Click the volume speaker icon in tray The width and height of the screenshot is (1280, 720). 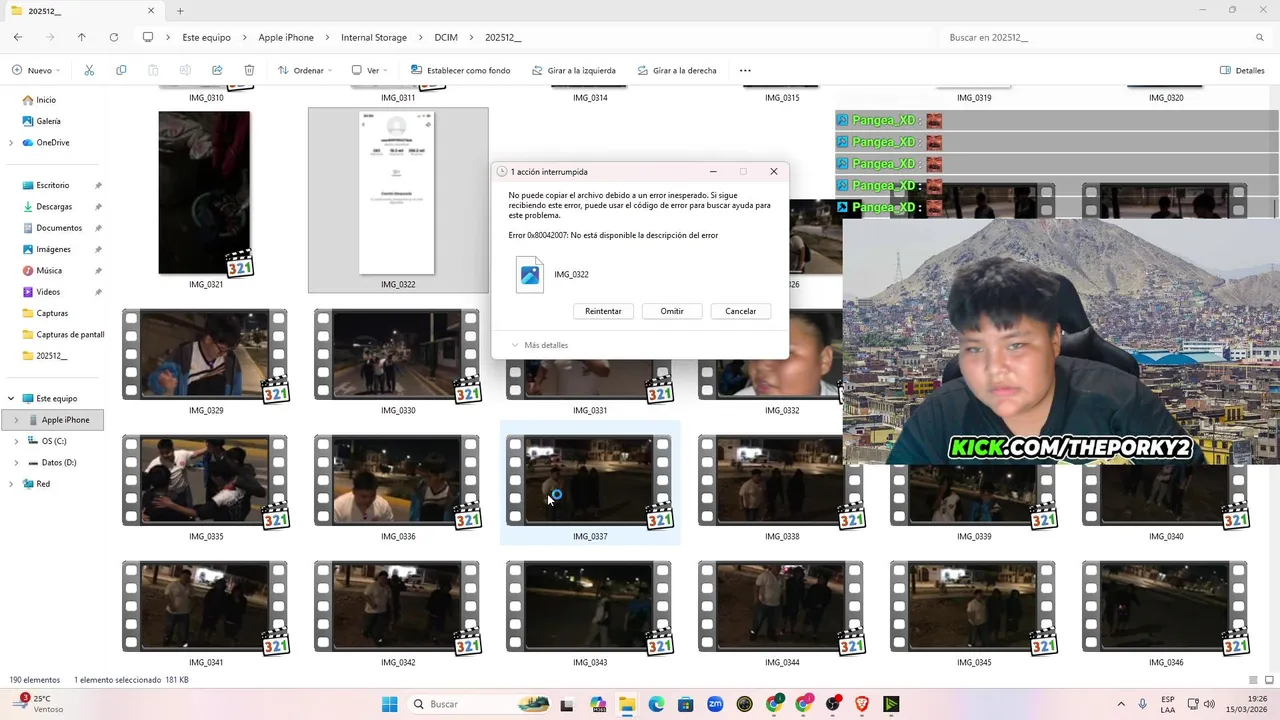pyautogui.click(x=1209, y=704)
